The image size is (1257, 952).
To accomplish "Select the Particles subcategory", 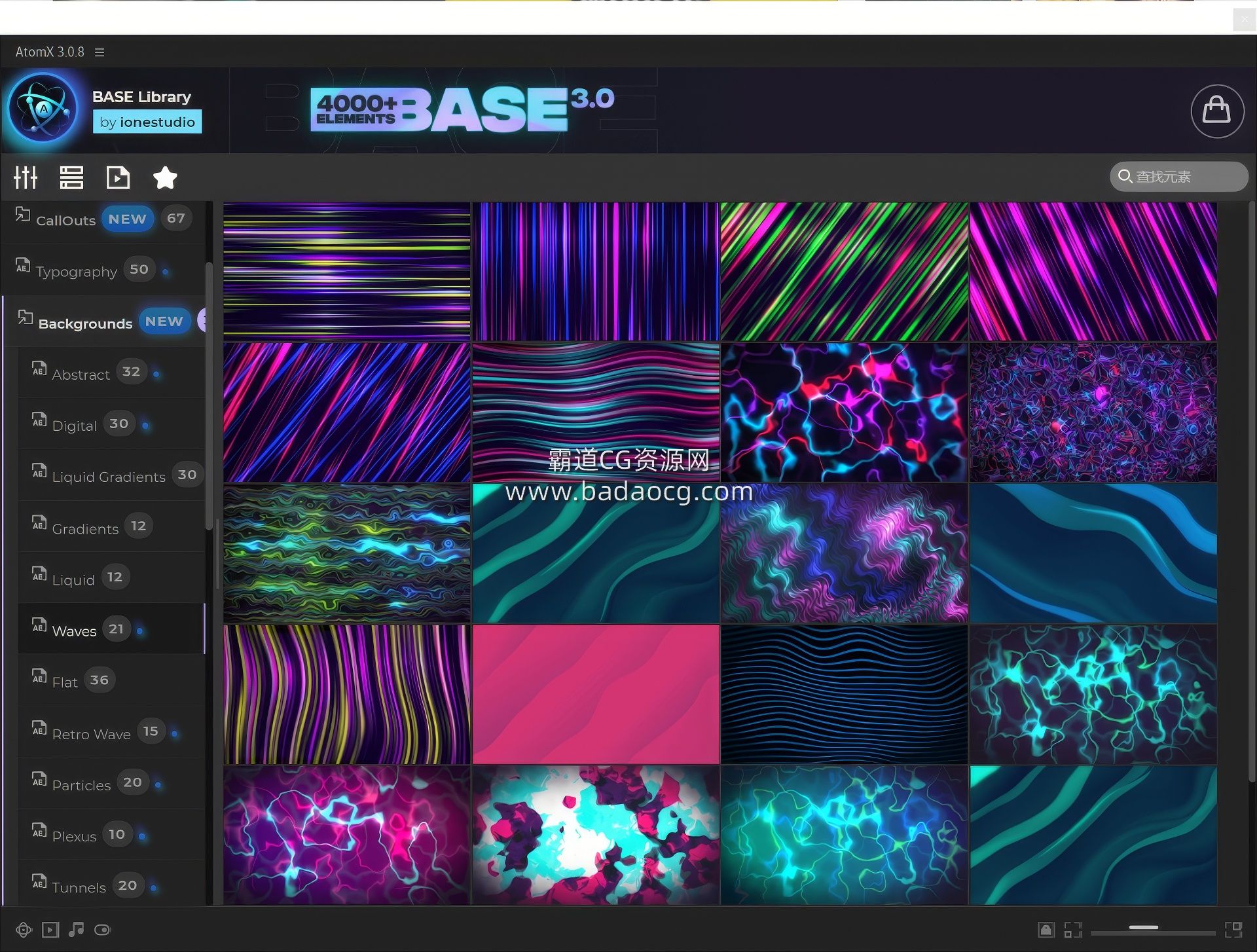I will pos(111,783).
